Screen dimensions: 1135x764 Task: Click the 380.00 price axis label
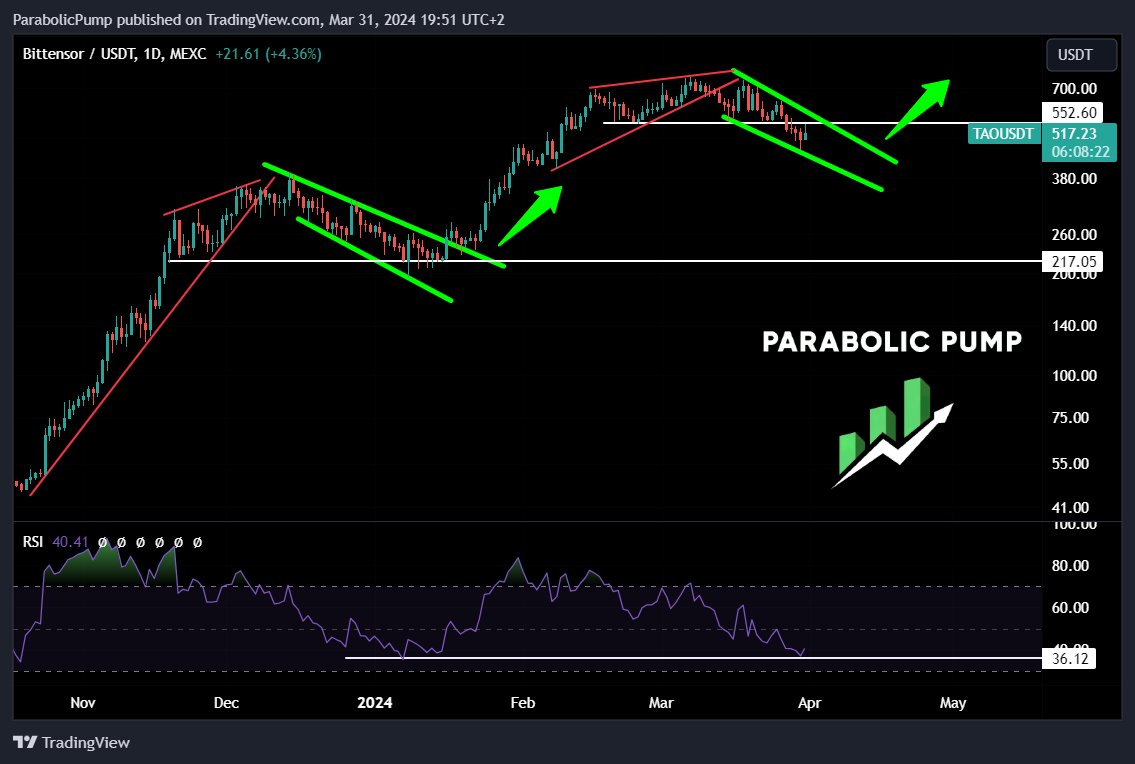click(x=1074, y=178)
